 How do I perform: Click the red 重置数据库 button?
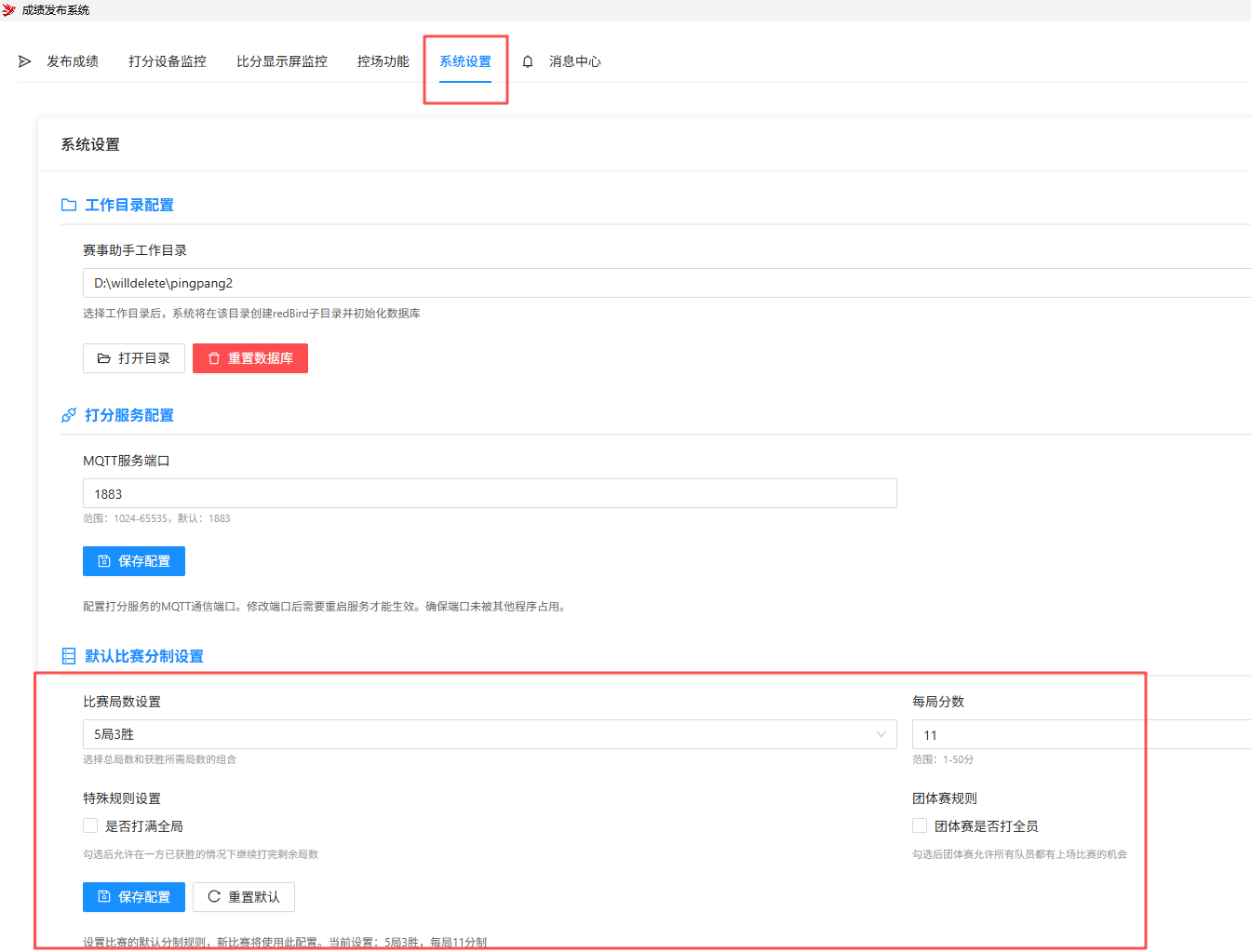[249, 358]
